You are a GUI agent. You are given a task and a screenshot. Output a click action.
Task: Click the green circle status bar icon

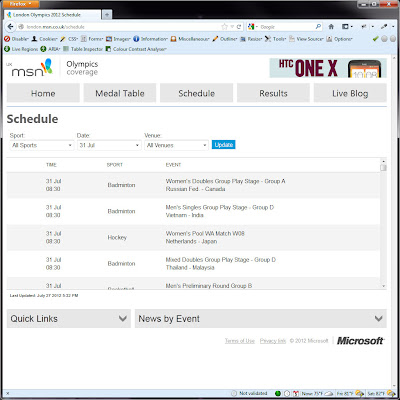click(x=278, y=393)
